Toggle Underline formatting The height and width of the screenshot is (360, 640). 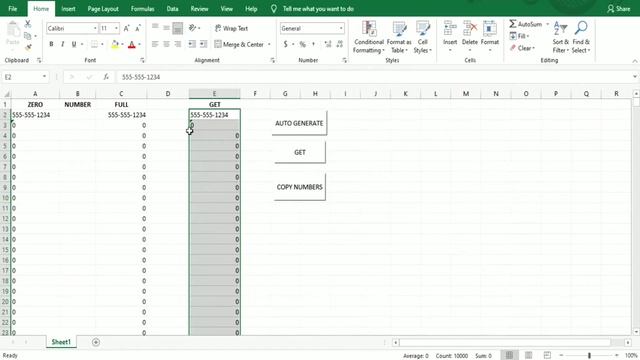pos(74,44)
